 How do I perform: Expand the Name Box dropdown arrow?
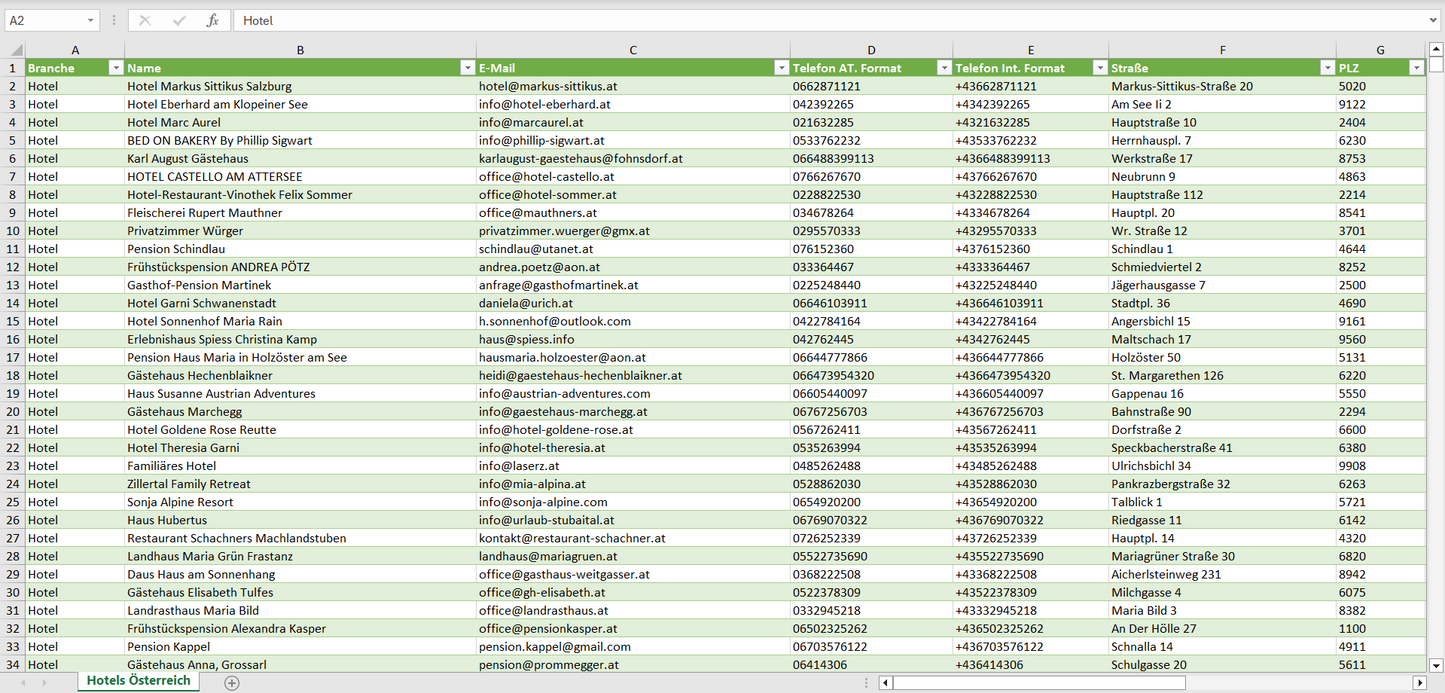(x=91, y=20)
